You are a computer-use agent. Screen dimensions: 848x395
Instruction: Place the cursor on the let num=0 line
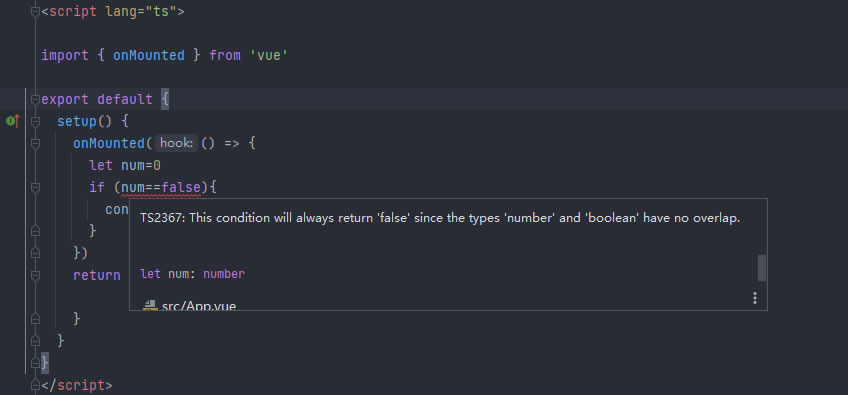125,165
